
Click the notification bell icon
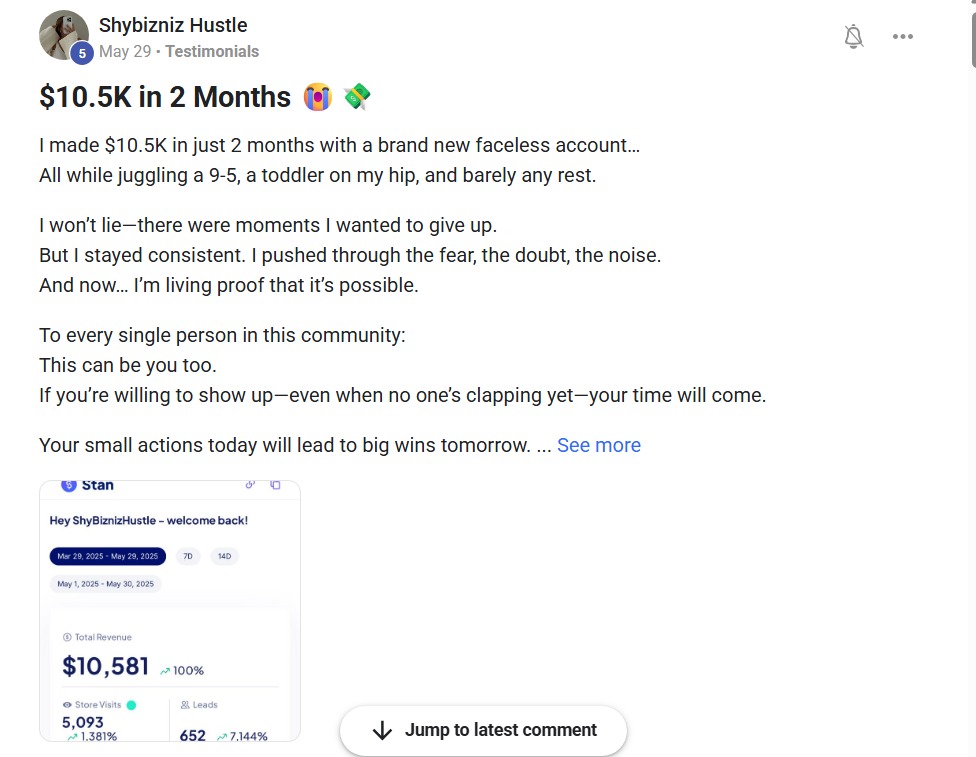coord(853,37)
